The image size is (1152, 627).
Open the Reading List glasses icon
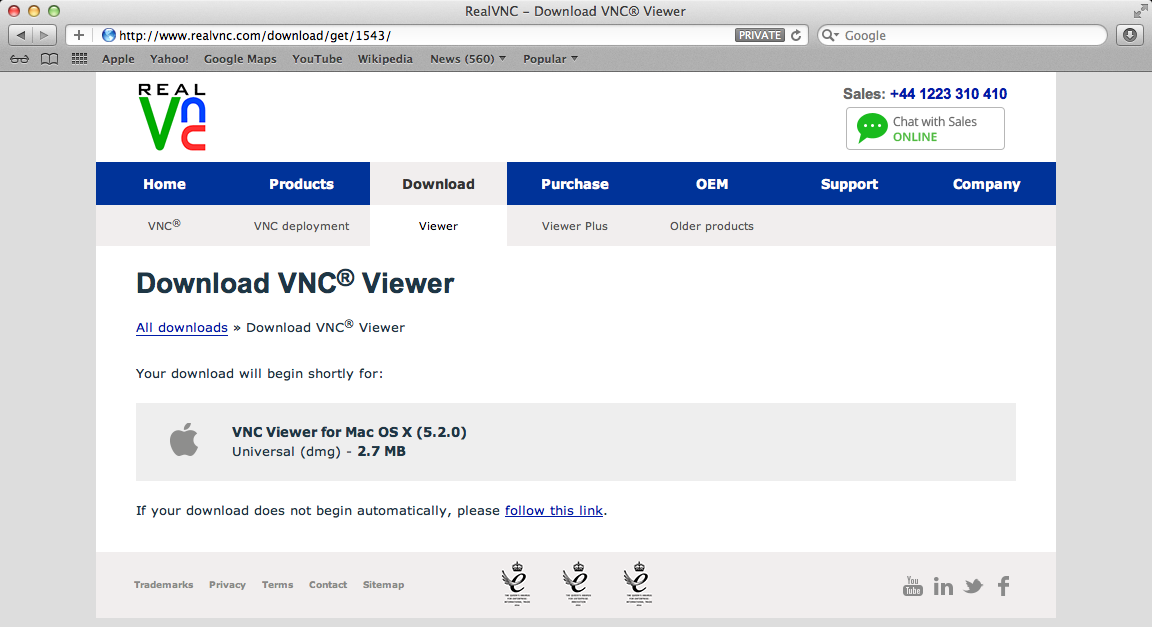tap(20, 59)
